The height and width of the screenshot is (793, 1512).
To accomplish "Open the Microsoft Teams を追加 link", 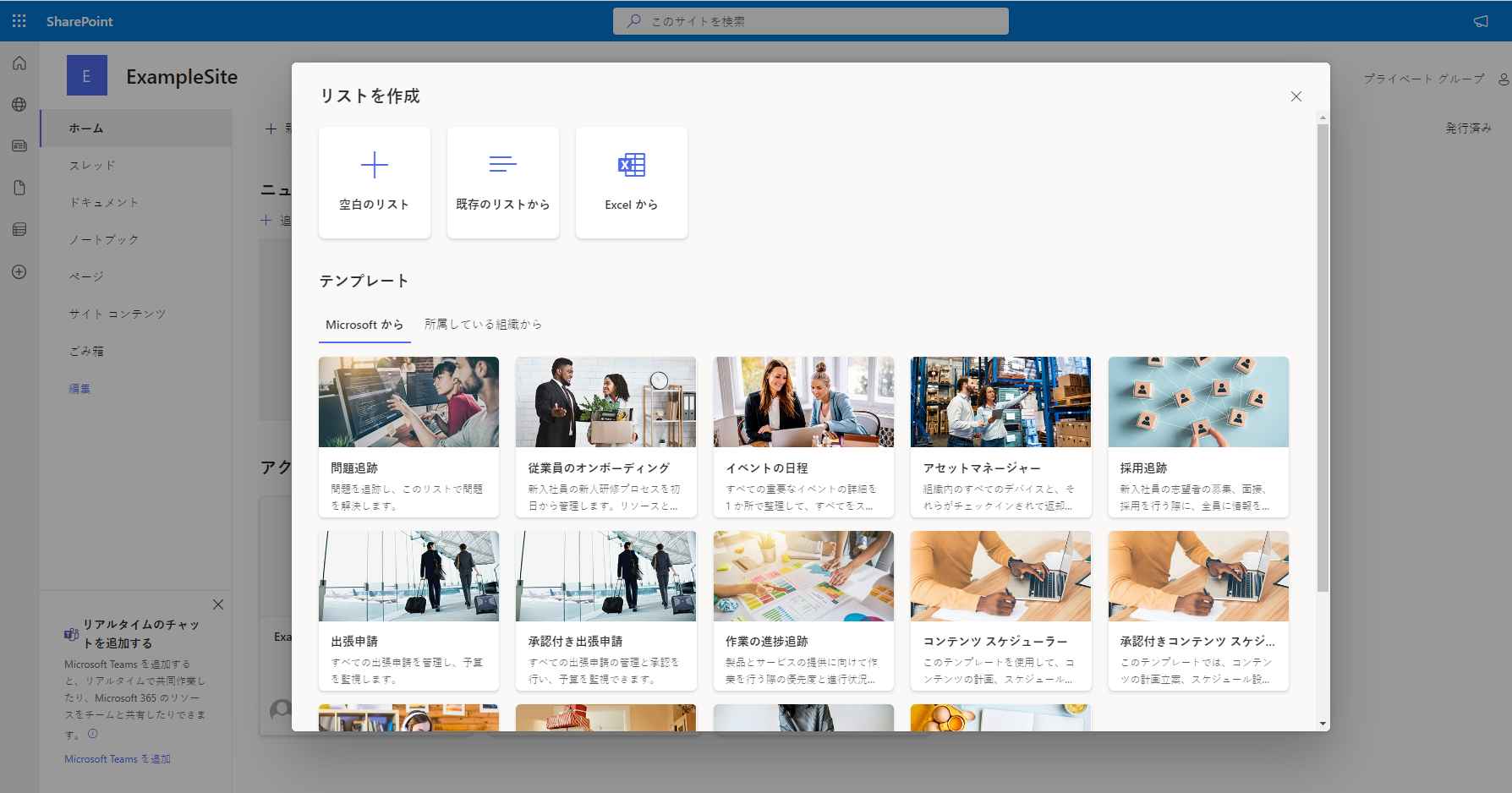I will tap(118, 759).
